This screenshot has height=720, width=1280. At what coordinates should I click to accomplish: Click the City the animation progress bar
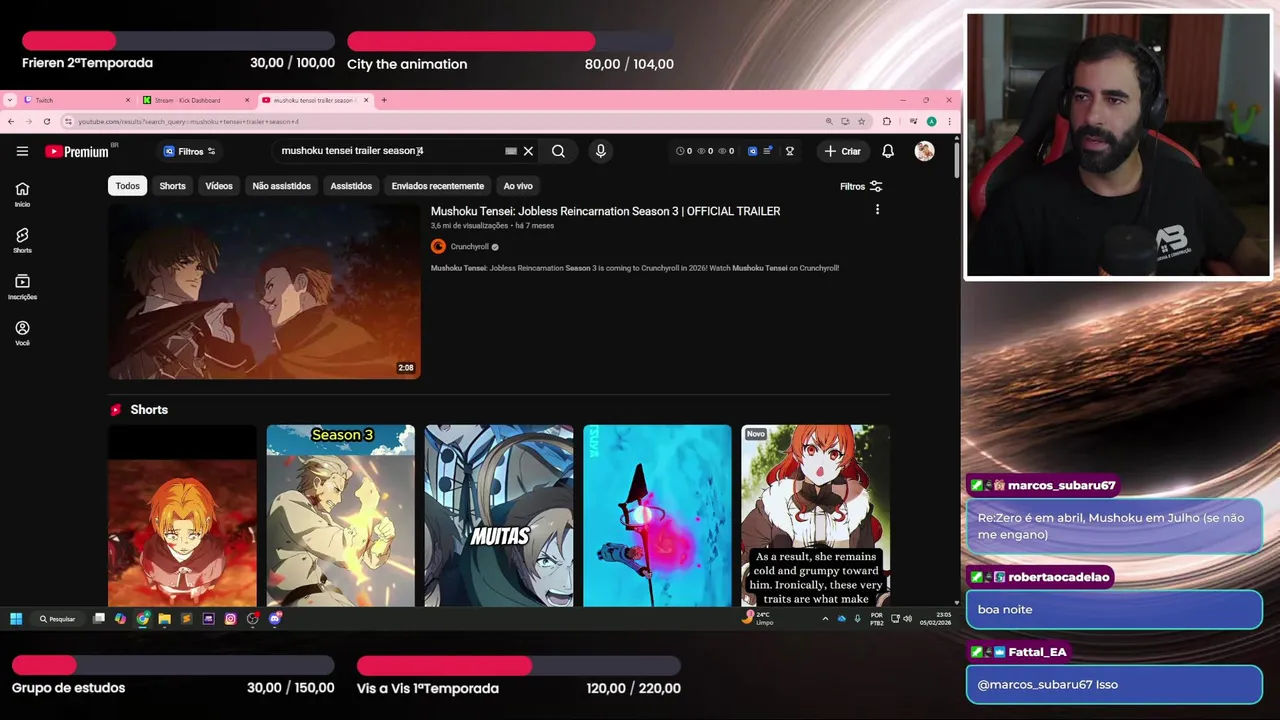click(x=510, y=41)
